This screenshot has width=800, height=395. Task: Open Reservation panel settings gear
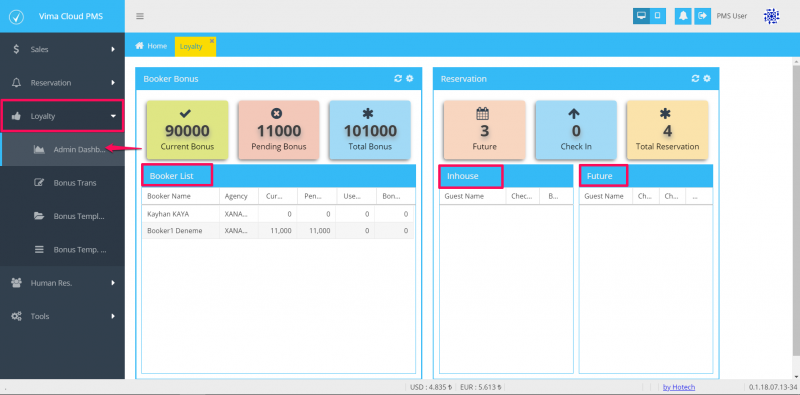point(707,79)
